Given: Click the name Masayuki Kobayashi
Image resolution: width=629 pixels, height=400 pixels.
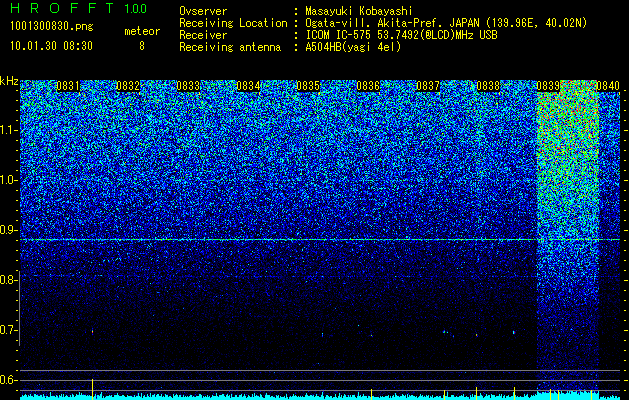Looking at the screenshot, I should (359, 11).
